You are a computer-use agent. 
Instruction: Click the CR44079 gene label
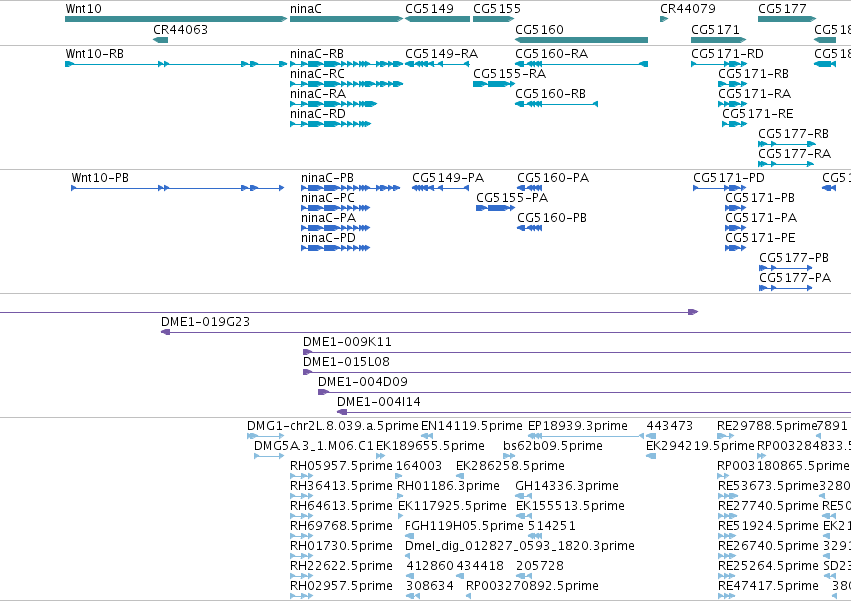coord(688,9)
